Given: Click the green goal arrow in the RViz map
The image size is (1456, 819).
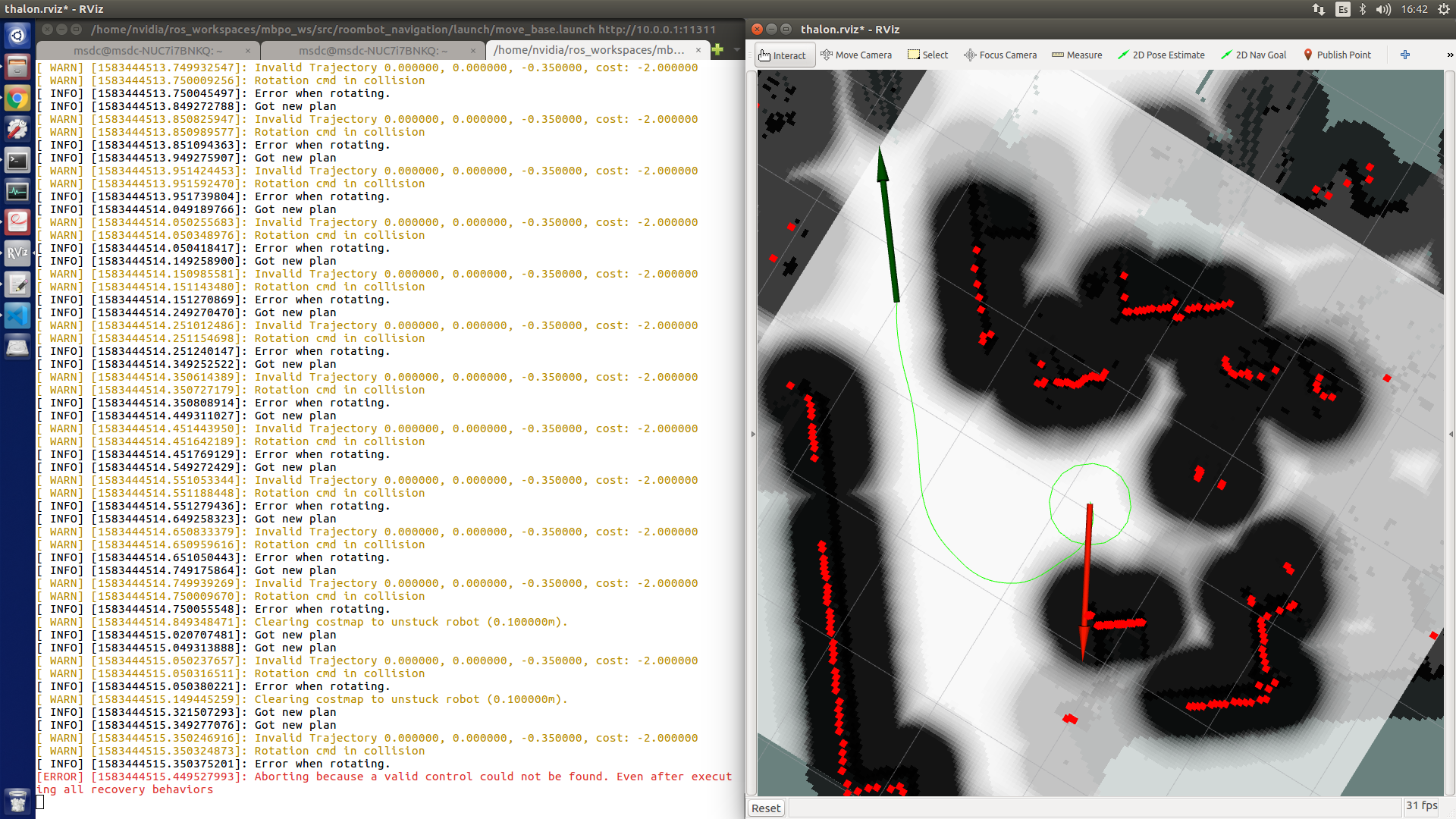Looking at the screenshot, I should [887, 224].
